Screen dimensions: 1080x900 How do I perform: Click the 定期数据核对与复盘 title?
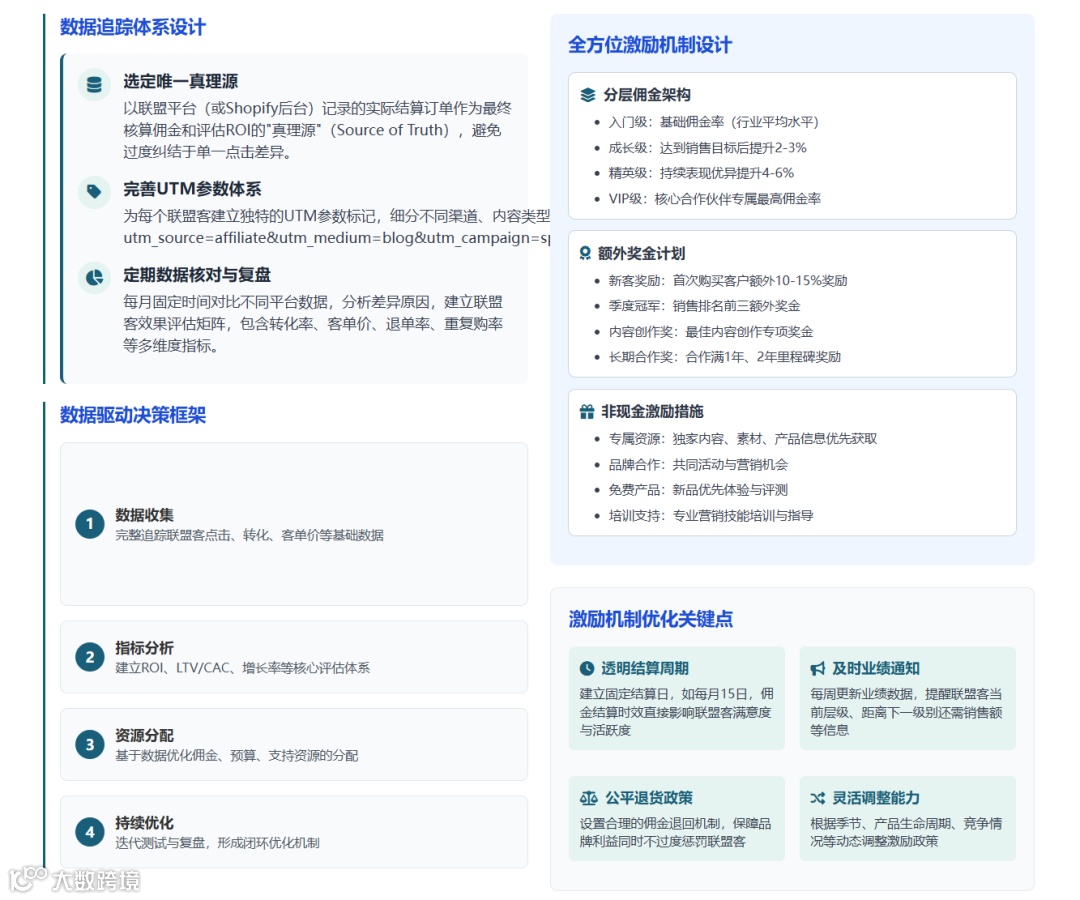click(x=197, y=275)
